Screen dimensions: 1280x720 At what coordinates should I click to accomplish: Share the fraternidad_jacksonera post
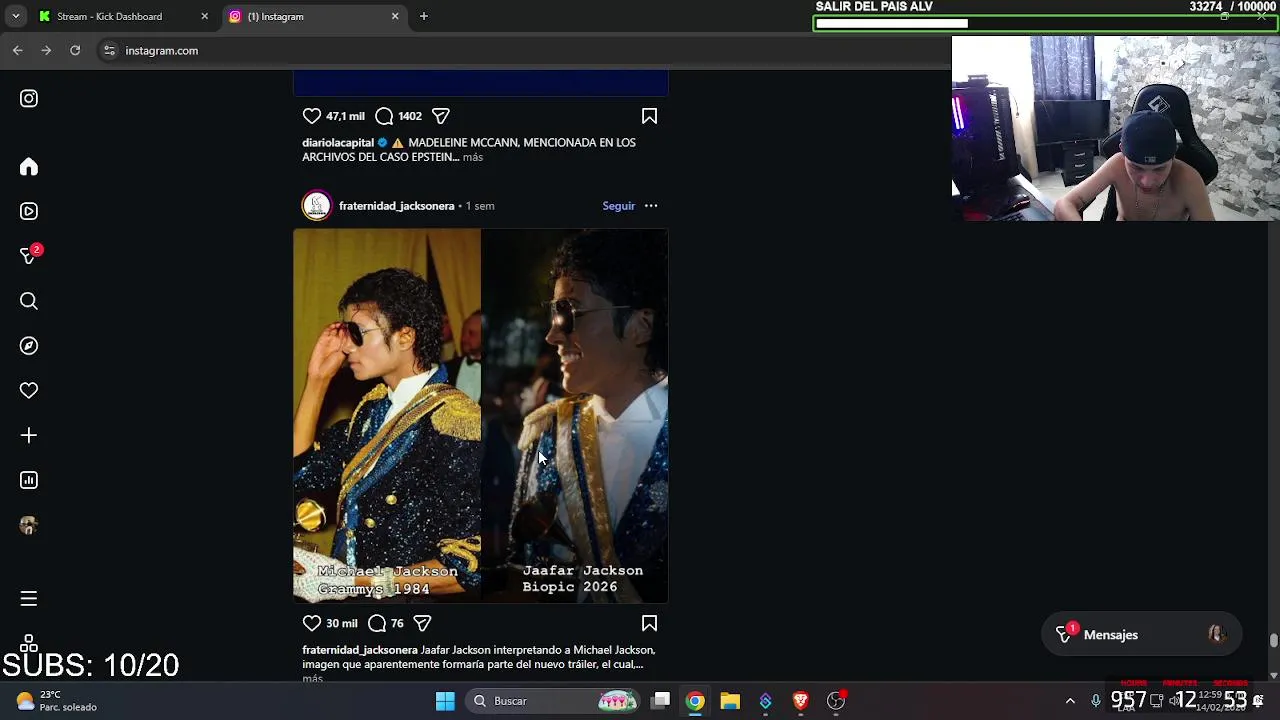tap(422, 623)
